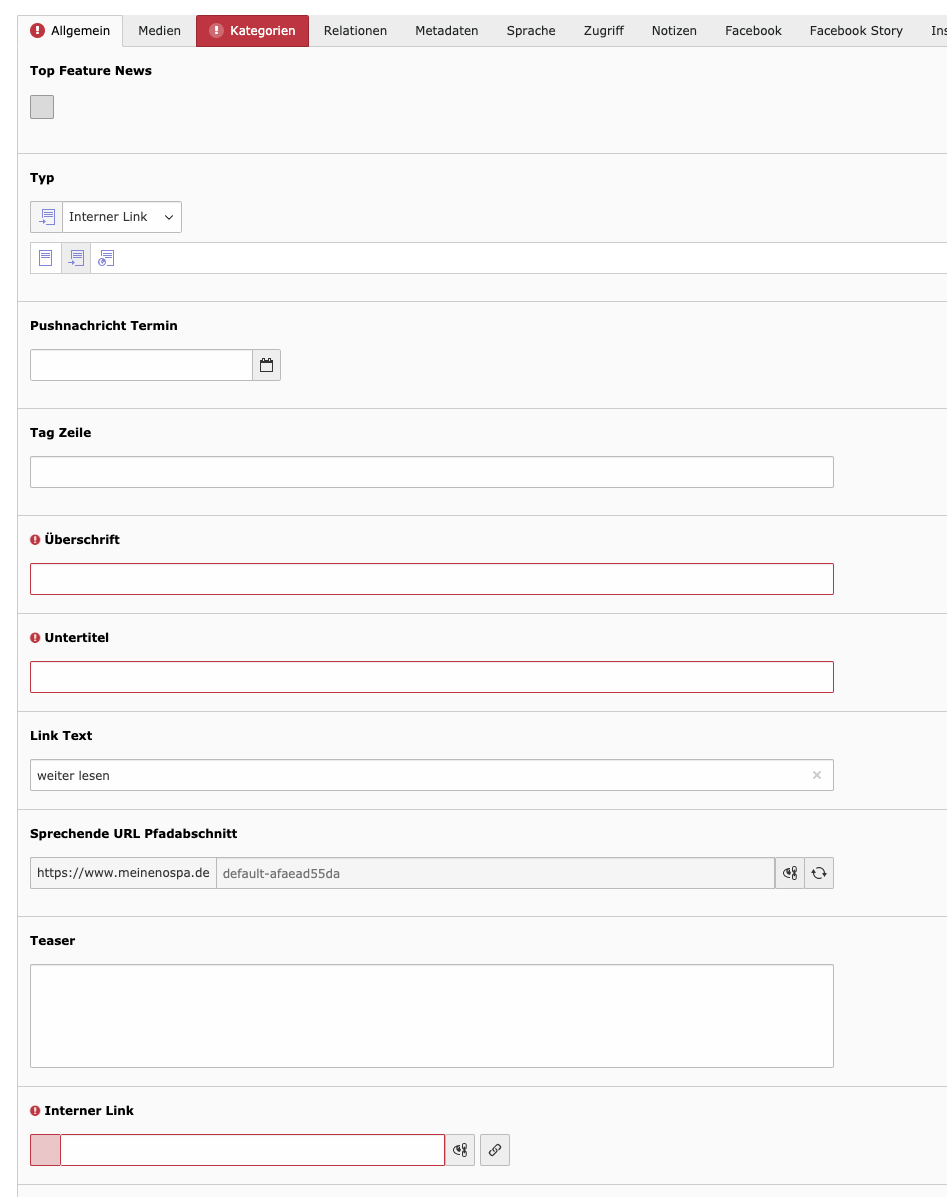Select the external link type icon
This screenshot has height=1197, width=947.
[106, 258]
